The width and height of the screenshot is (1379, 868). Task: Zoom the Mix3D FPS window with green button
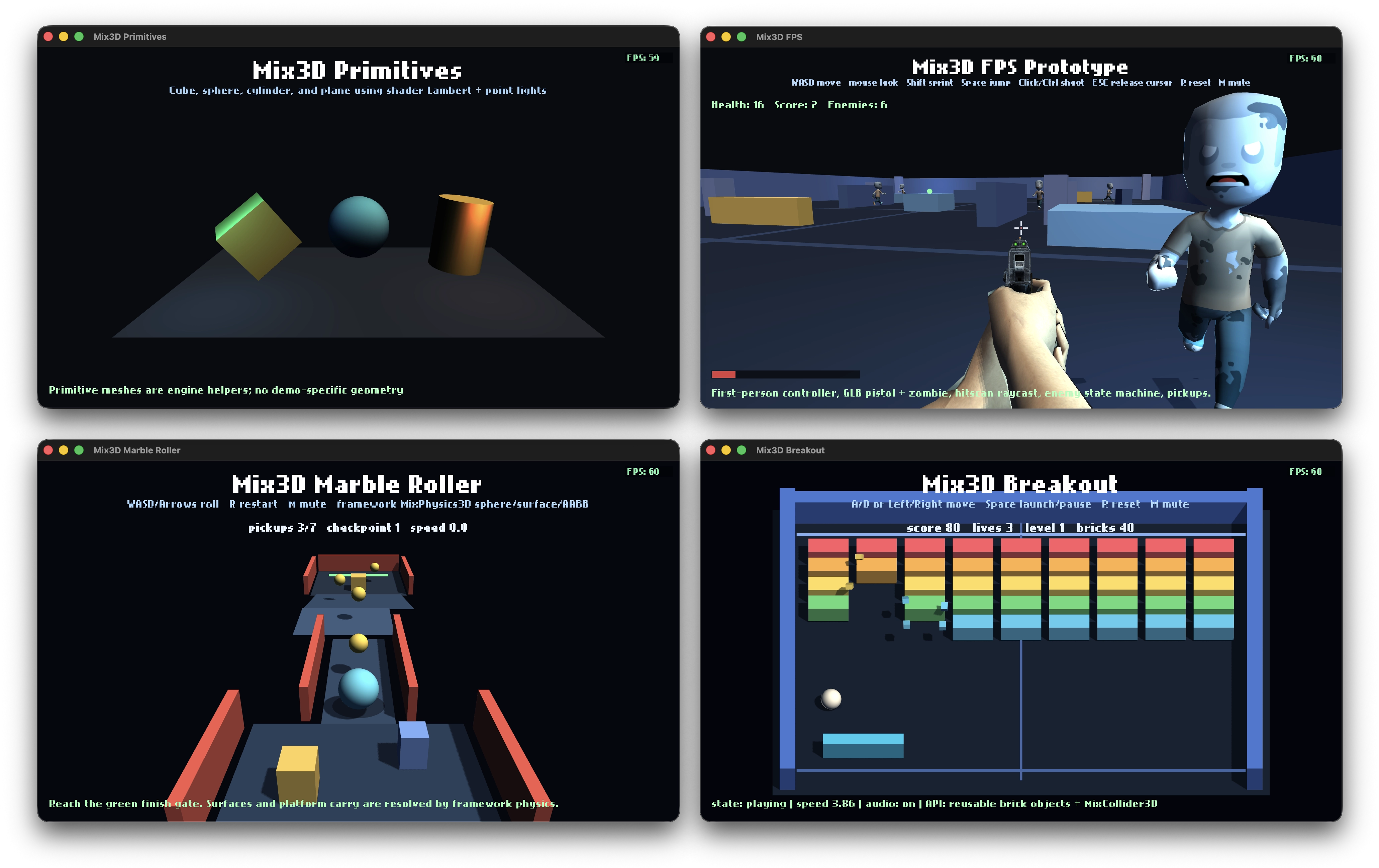click(x=742, y=37)
